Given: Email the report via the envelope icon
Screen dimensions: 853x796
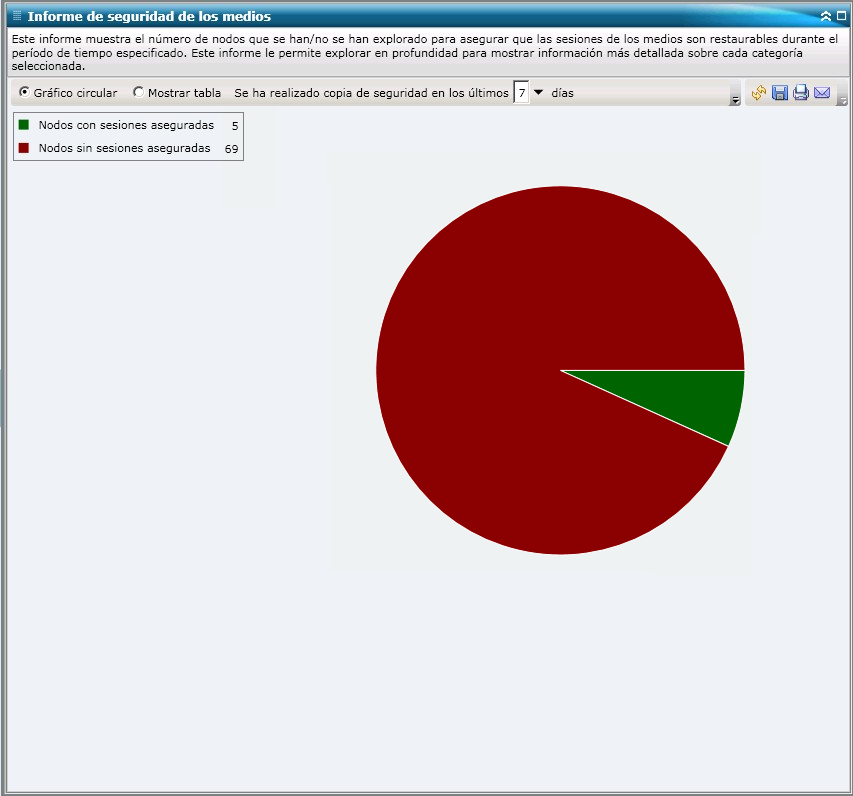Looking at the screenshot, I should (x=822, y=92).
